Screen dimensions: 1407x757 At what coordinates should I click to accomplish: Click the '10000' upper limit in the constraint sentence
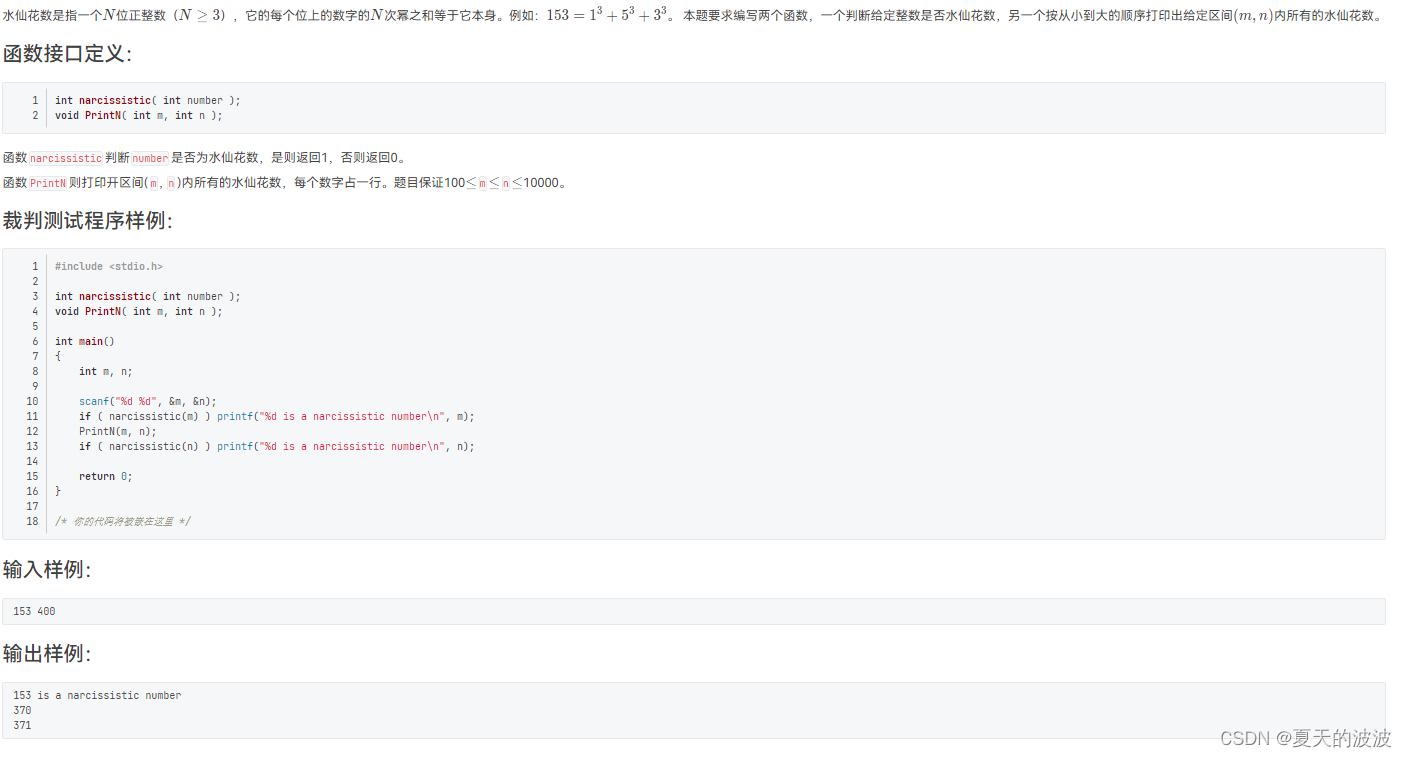(541, 183)
